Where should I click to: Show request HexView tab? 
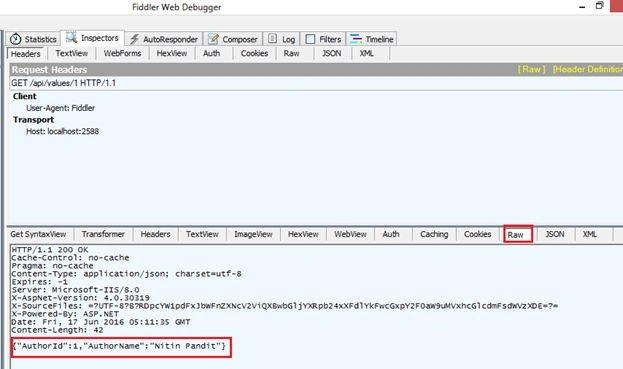tap(172, 53)
